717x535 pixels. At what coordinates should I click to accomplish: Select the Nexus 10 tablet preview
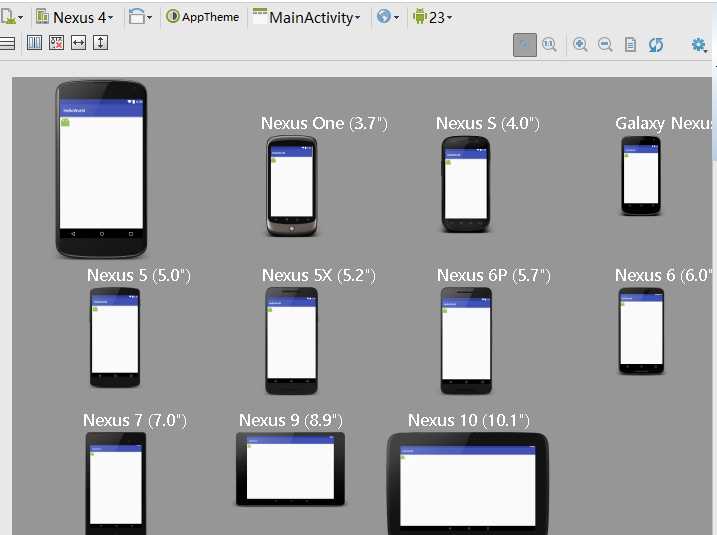pos(467,483)
